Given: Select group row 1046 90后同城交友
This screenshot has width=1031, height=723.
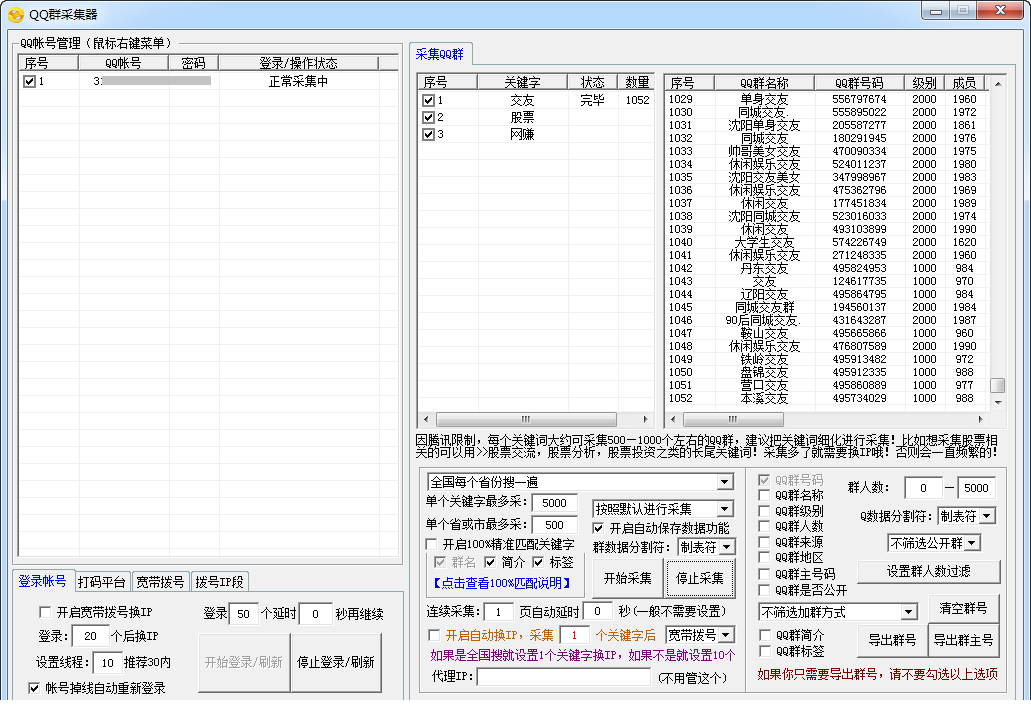Looking at the screenshot, I should 826,320.
